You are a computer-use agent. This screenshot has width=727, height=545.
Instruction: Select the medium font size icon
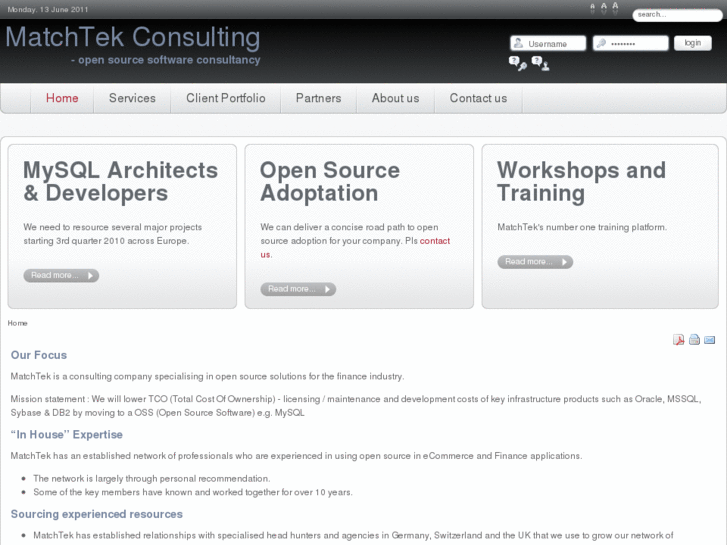604,8
